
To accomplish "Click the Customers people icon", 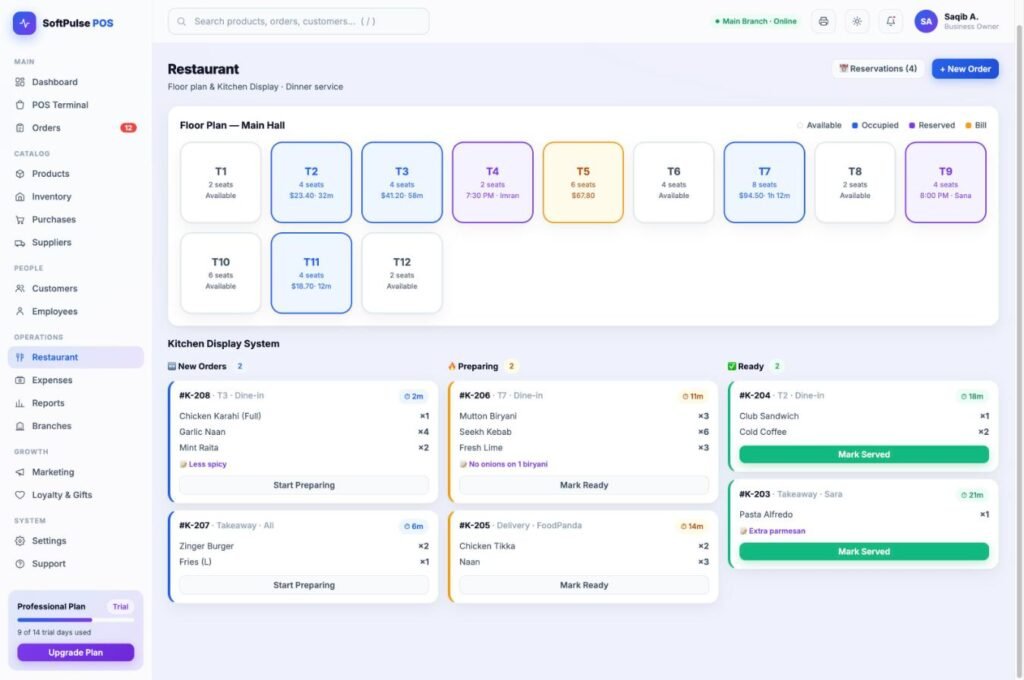I will 20,289.
